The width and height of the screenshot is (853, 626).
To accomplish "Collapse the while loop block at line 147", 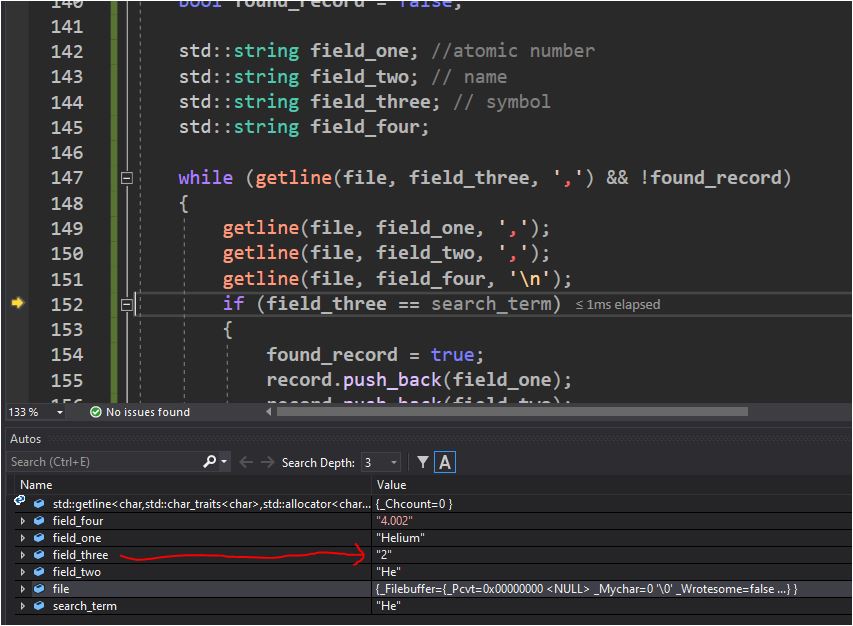I will [126, 178].
